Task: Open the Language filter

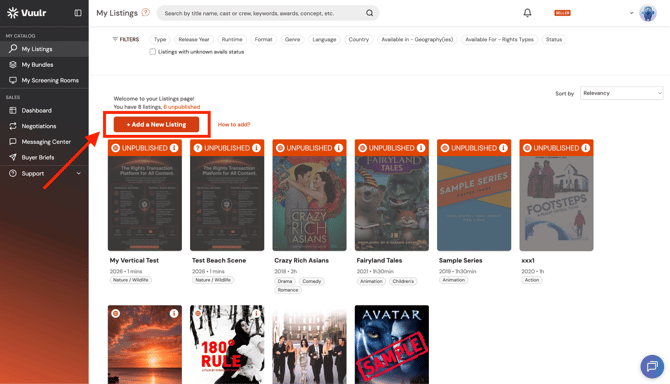Action: [x=324, y=39]
